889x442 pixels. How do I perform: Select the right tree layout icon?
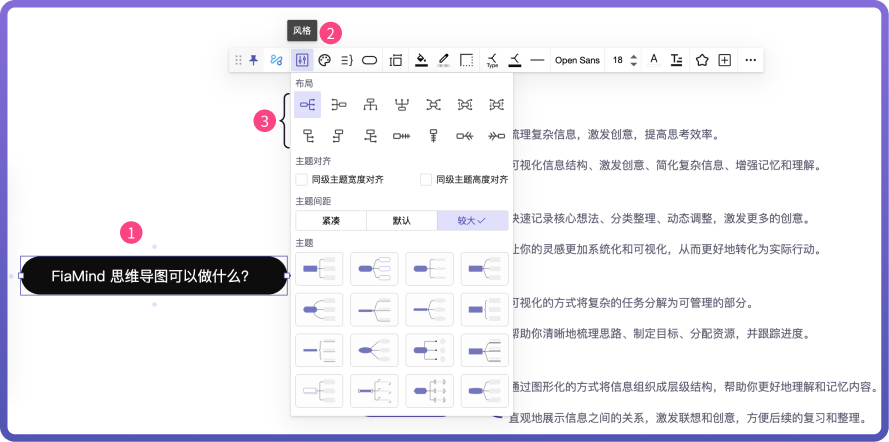tap(307, 135)
